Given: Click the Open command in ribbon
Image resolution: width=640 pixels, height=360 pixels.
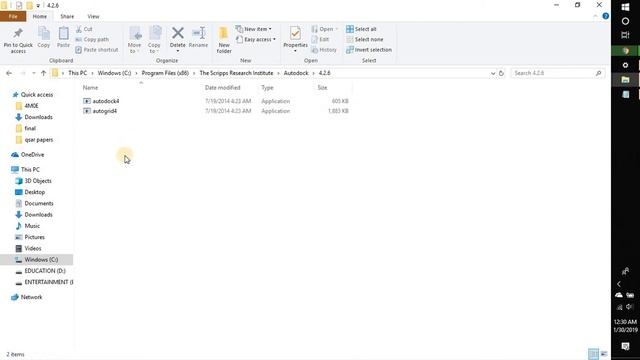Looking at the screenshot, I should pyautogui.click(x=324, y=29).
